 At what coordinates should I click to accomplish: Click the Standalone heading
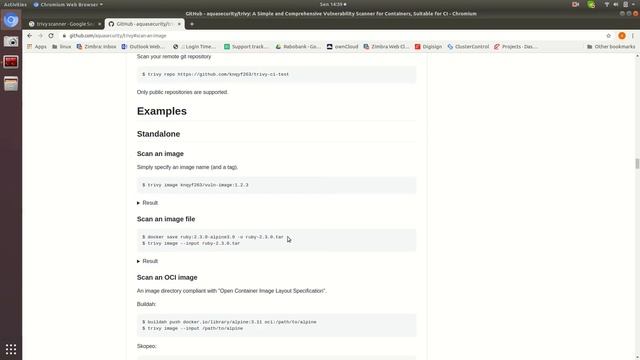(158, 134)
